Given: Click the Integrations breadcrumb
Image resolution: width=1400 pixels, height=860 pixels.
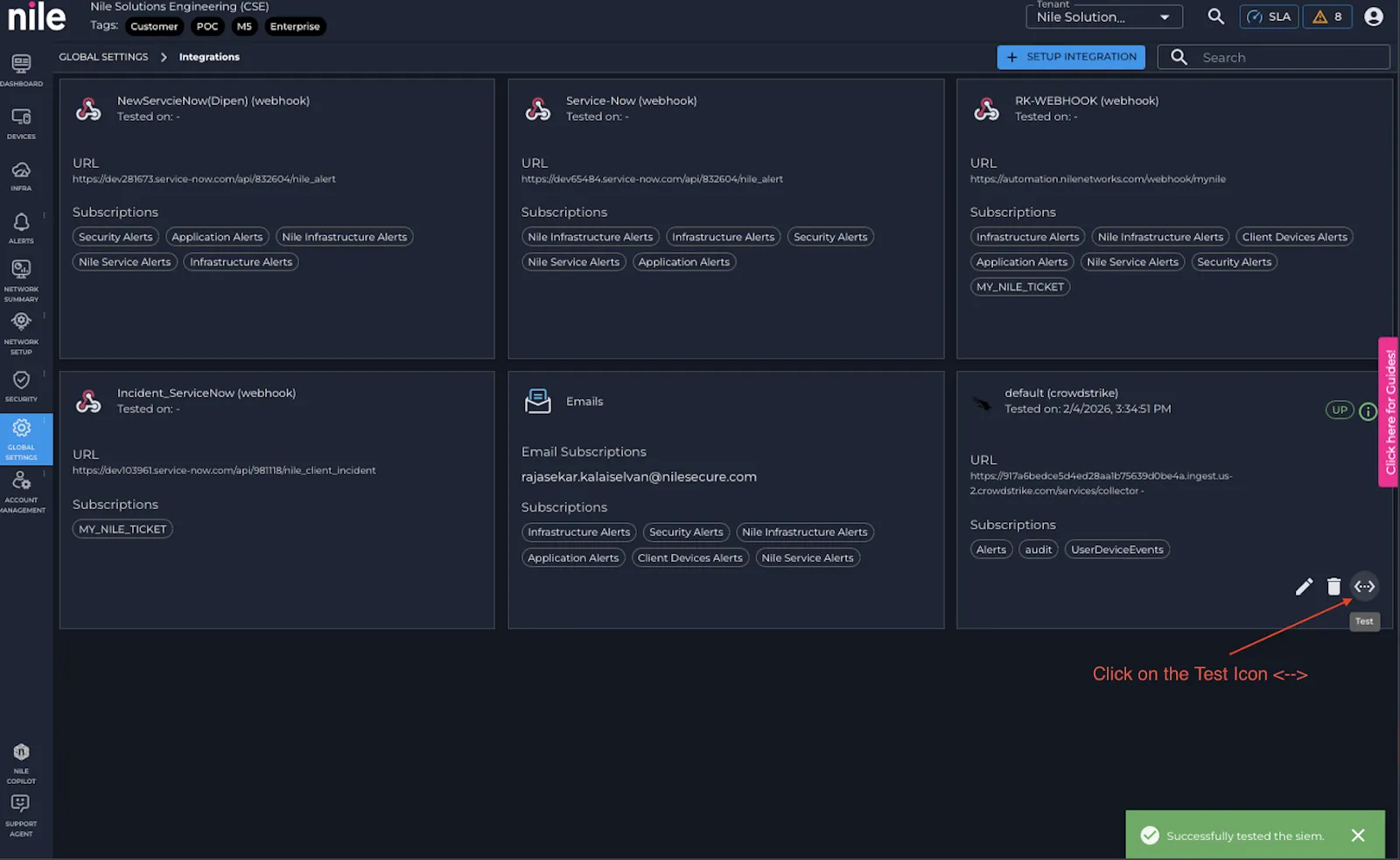Looking at the screenshot, I should tap(209, 57).
